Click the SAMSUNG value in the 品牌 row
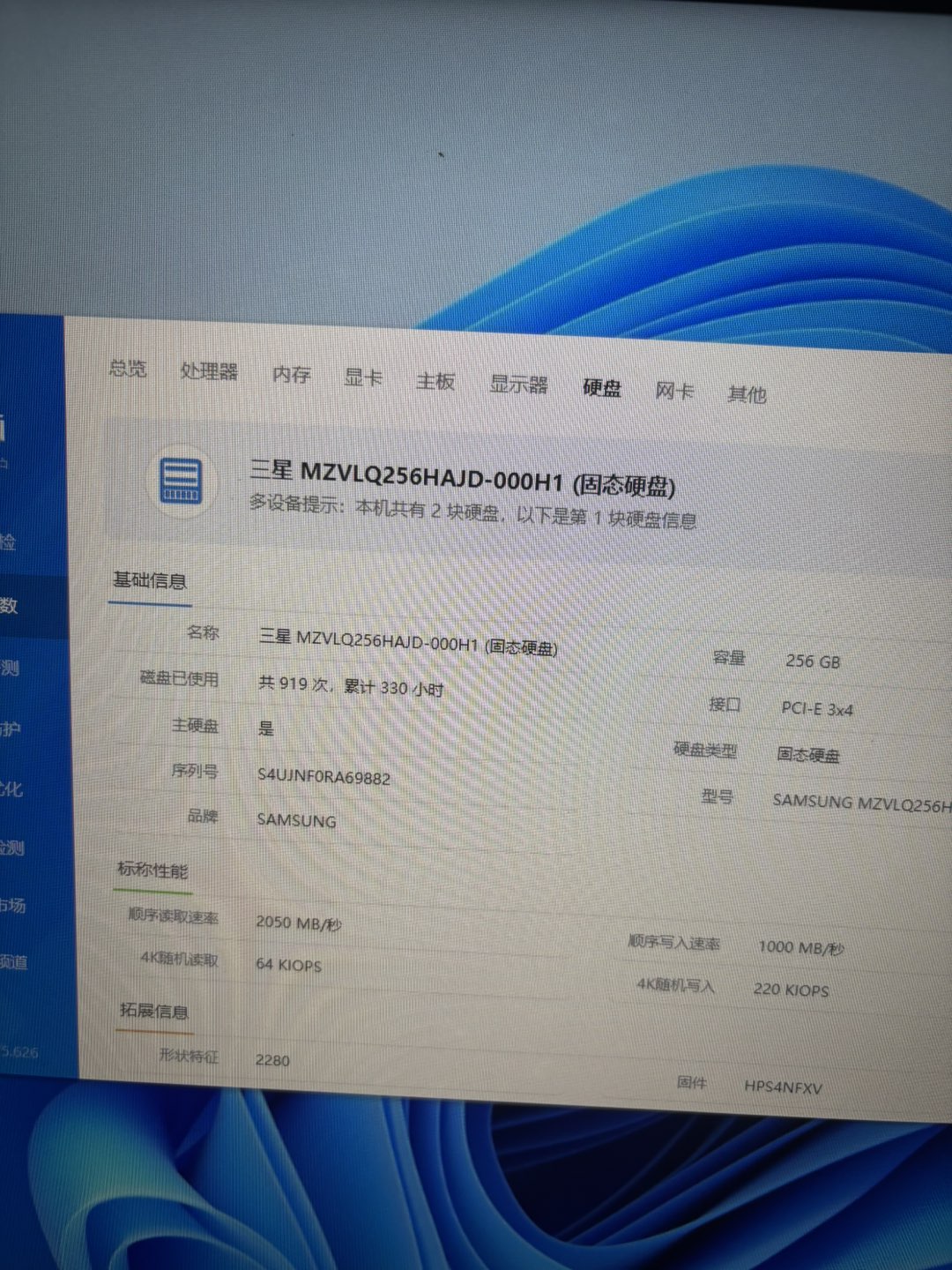 297,819
